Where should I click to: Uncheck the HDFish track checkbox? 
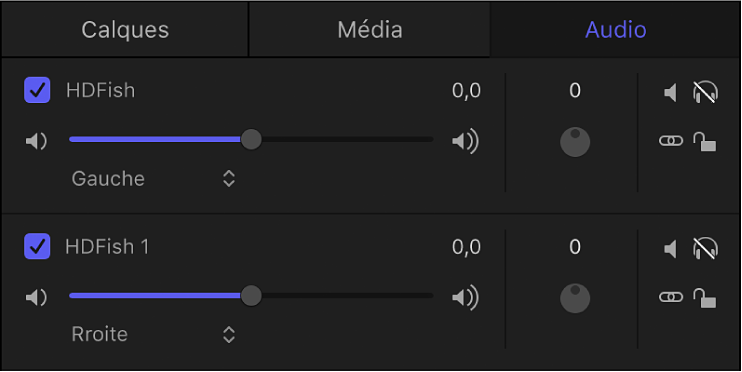pos(37,90)
